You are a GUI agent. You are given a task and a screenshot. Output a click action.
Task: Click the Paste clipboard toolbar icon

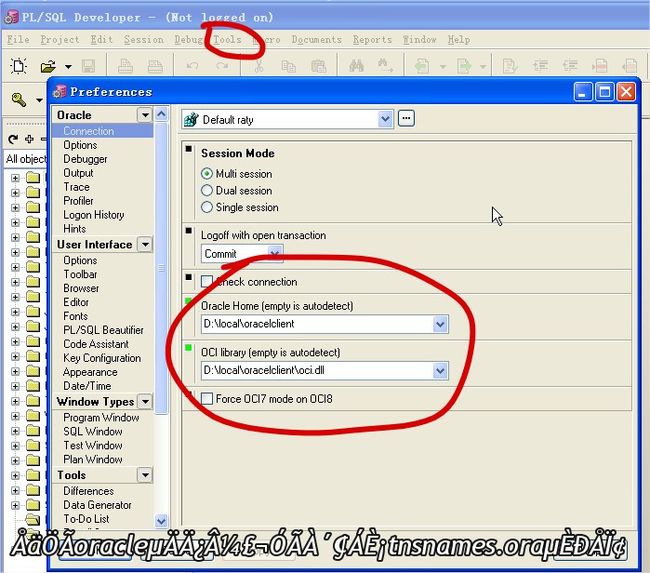click(318, 66)
